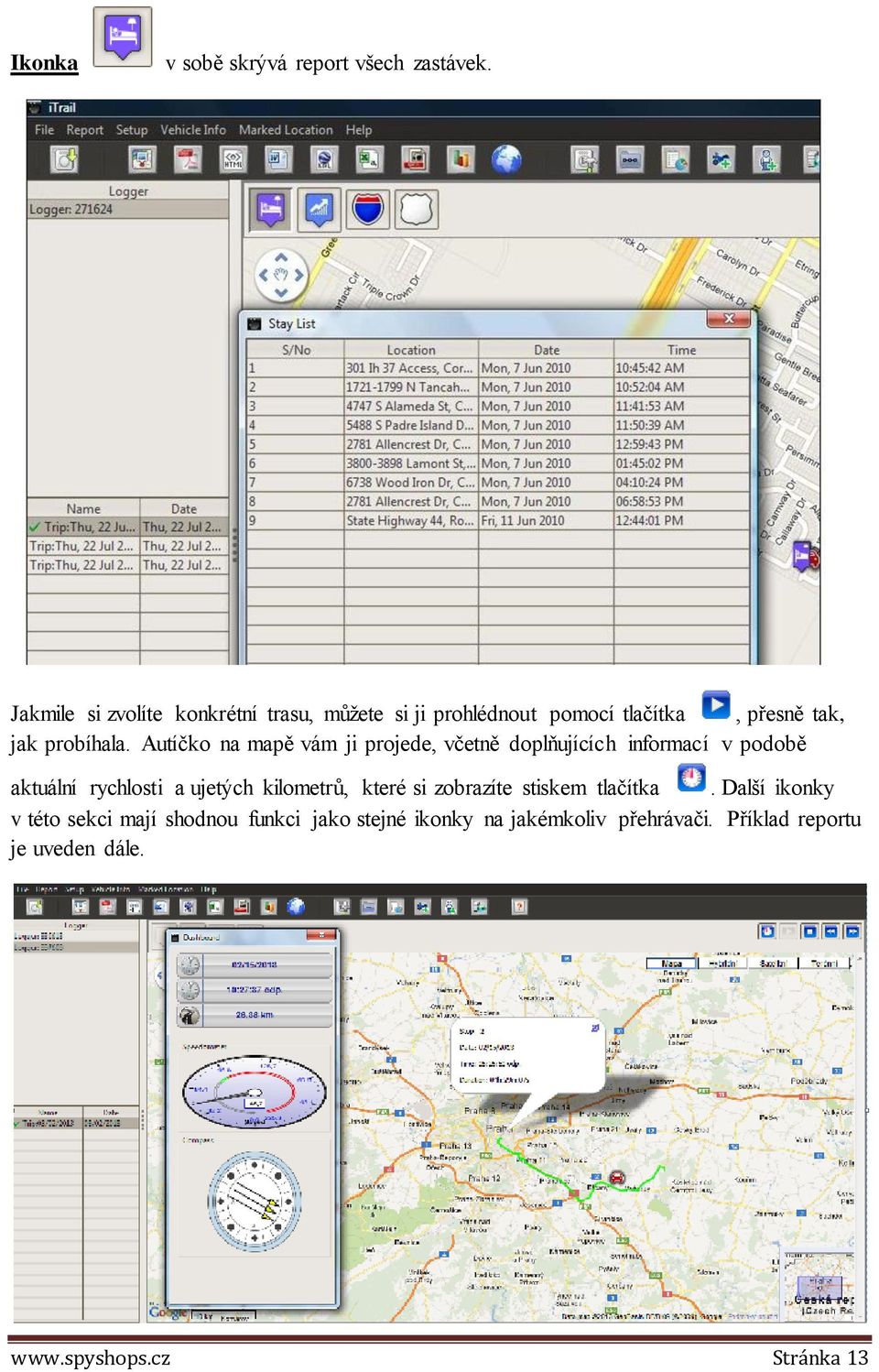The height and width of the screenshot is (1372, 879).
Task: Click Location column header in Stay List
Action: [x=410, y=350]
